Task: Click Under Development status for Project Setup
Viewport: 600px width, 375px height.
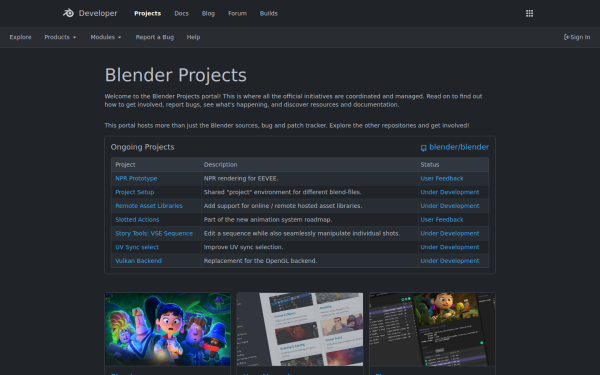Action: click(450, 192)
